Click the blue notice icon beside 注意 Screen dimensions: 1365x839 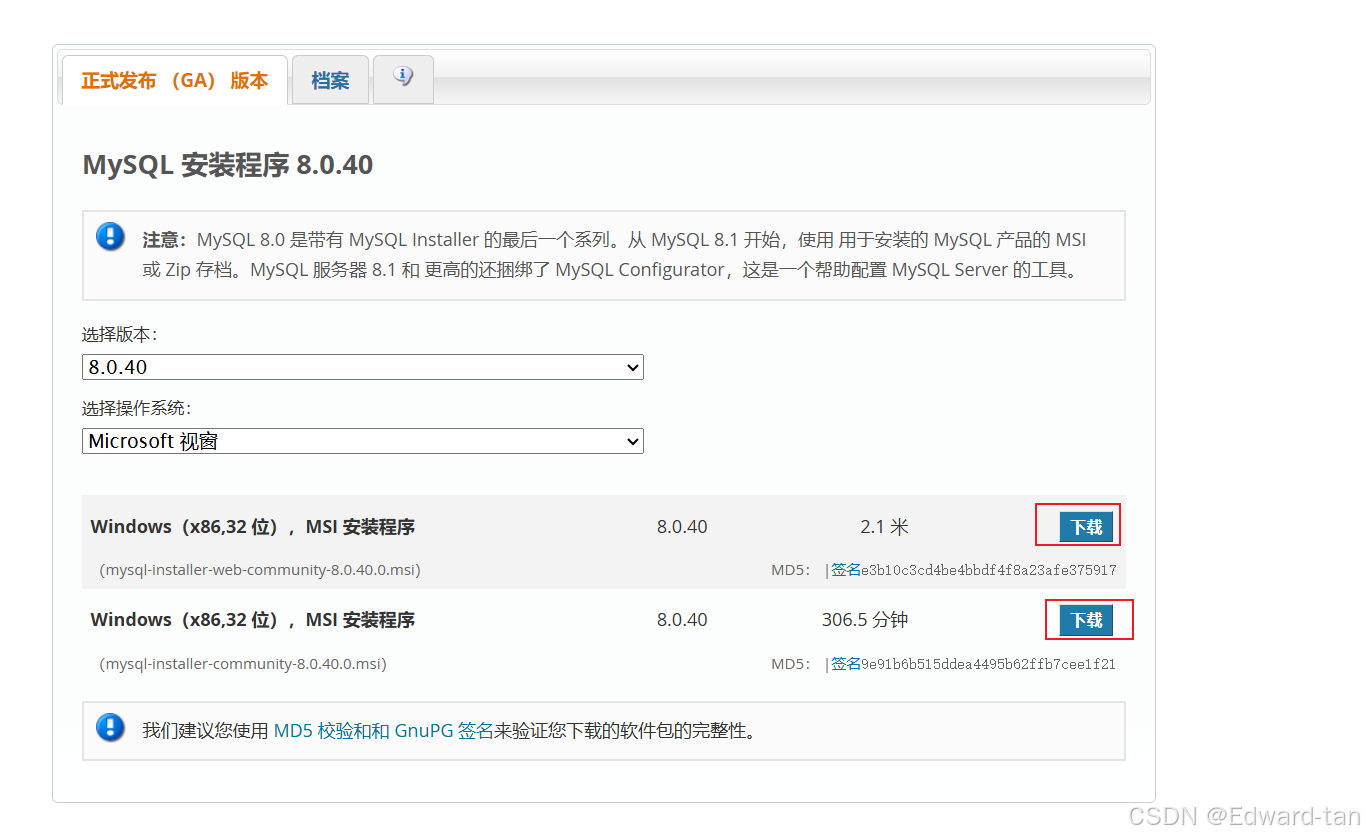[x=110, y=237]
